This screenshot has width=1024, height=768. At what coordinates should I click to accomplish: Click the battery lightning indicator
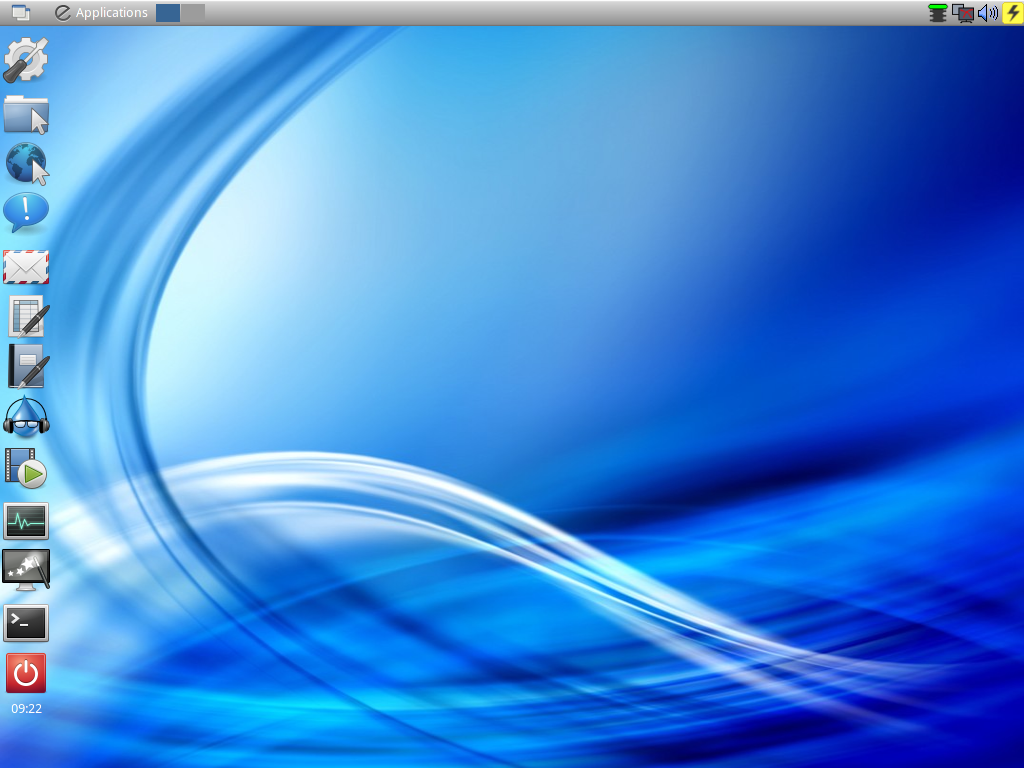[1011, 12]
